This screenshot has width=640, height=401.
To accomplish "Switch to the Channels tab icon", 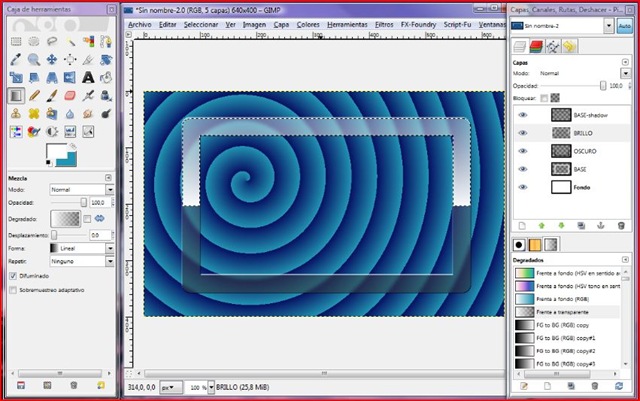I will 536,47.
